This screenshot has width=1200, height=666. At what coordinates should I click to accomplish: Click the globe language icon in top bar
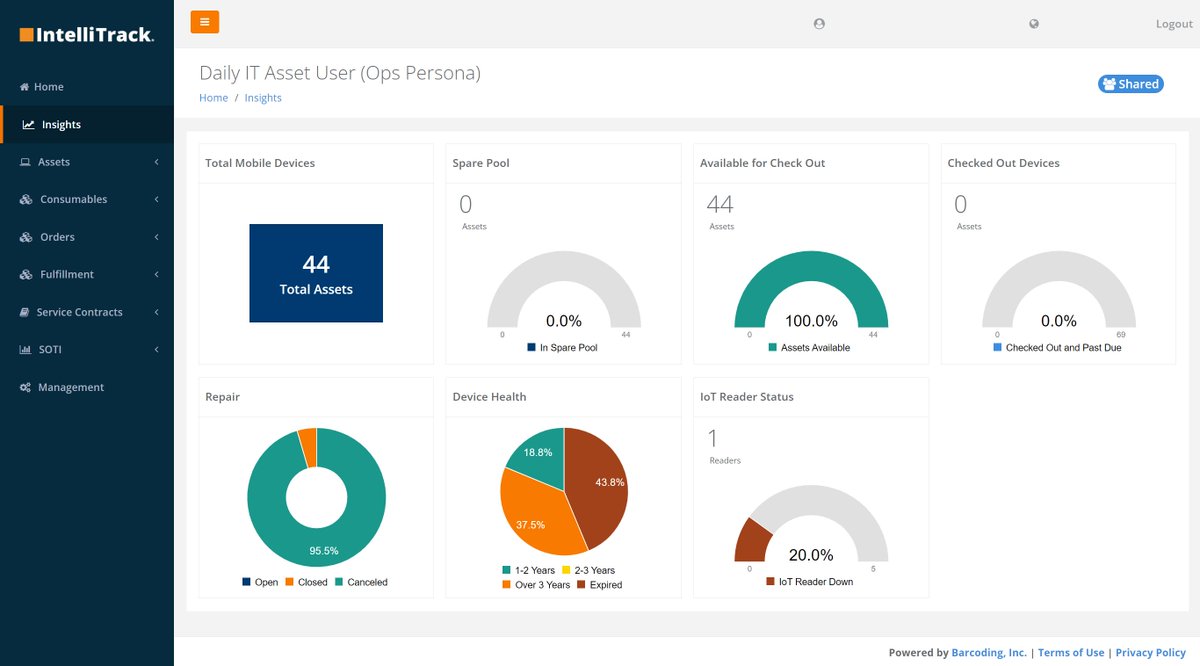[1034, 23]
